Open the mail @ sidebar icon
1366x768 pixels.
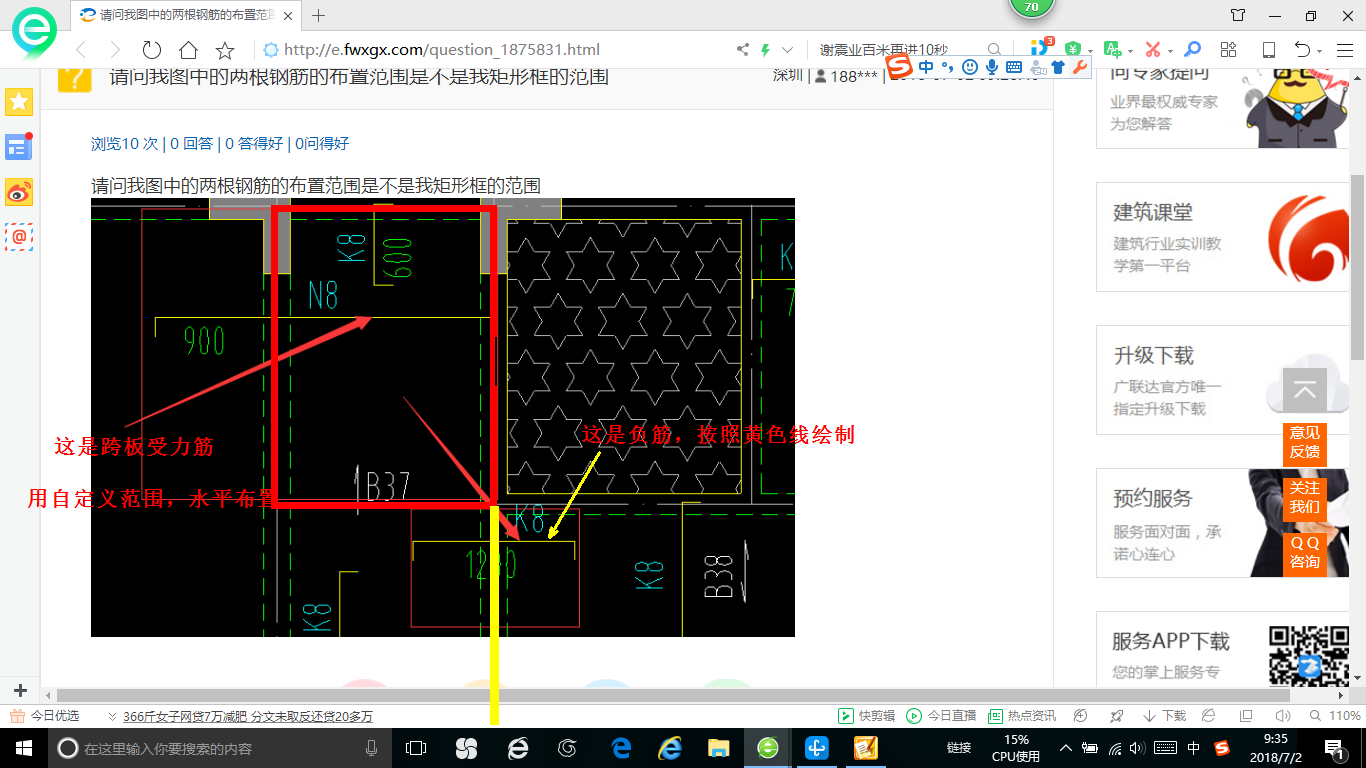(x=19, y=236)
